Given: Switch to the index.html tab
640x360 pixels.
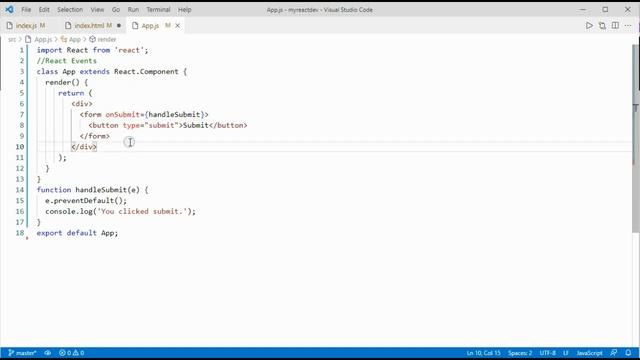Looking at the screenshot, I should [93, 25].
